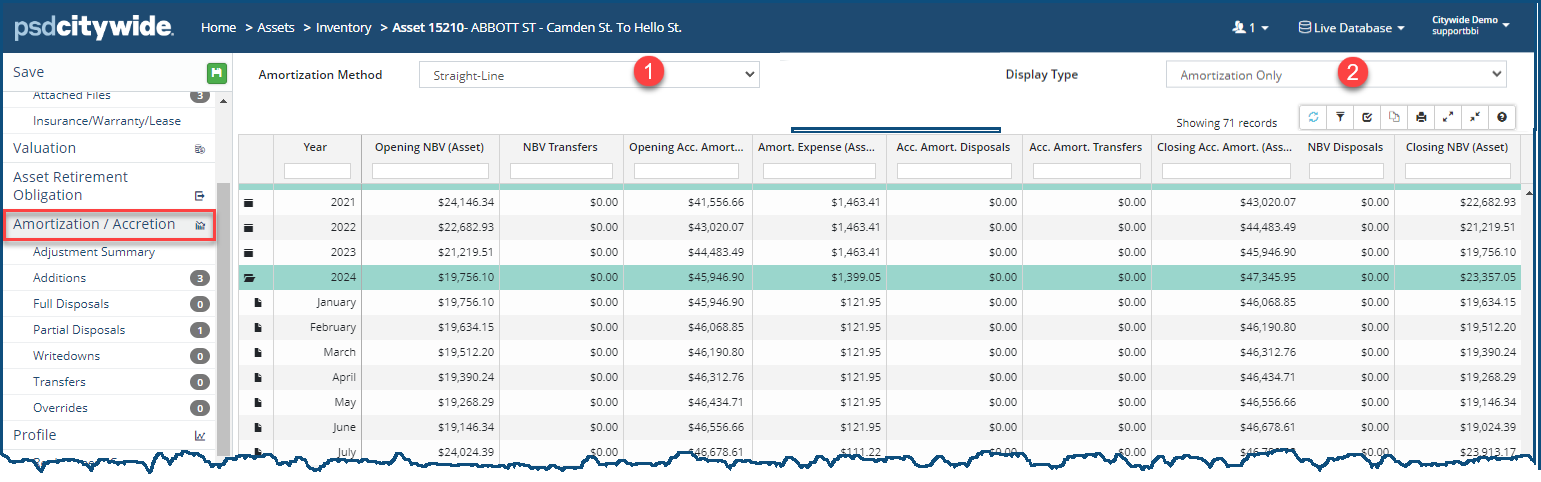Click the green Save icon
This screenshot has width=1541, height=482.
(216, 73)
